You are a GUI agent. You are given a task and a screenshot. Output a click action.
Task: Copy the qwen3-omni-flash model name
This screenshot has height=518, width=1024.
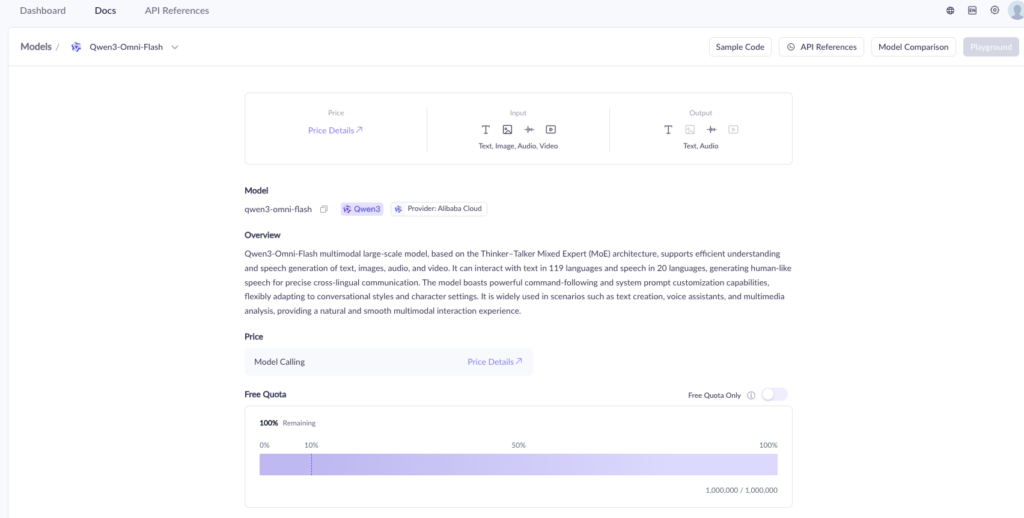click(324, 209)
